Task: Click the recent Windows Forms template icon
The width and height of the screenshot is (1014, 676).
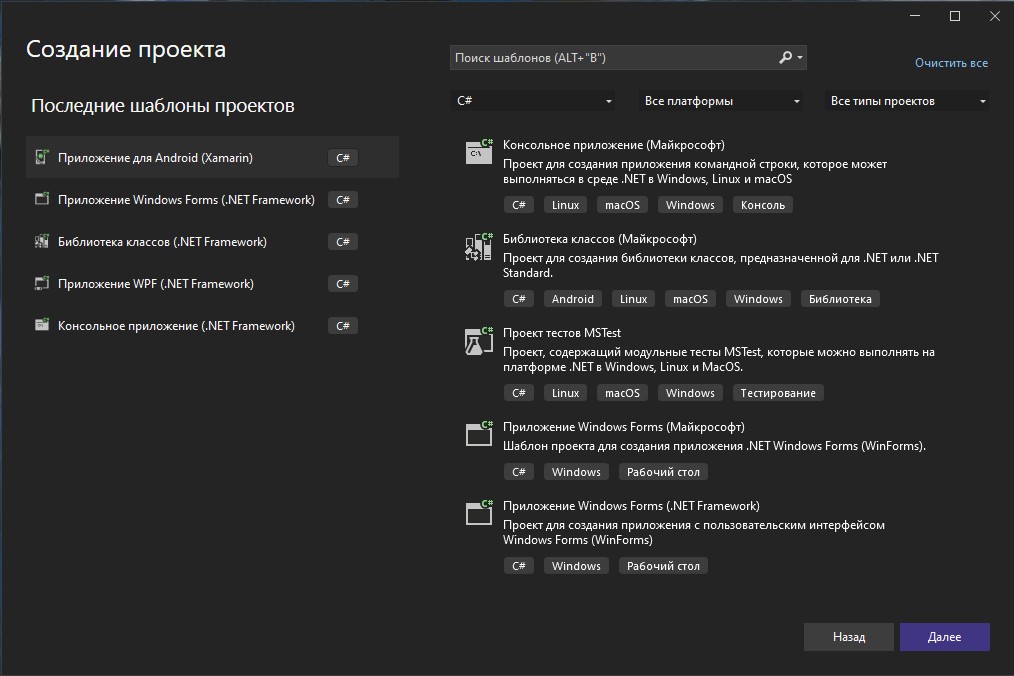Action: tap(42, 200)
